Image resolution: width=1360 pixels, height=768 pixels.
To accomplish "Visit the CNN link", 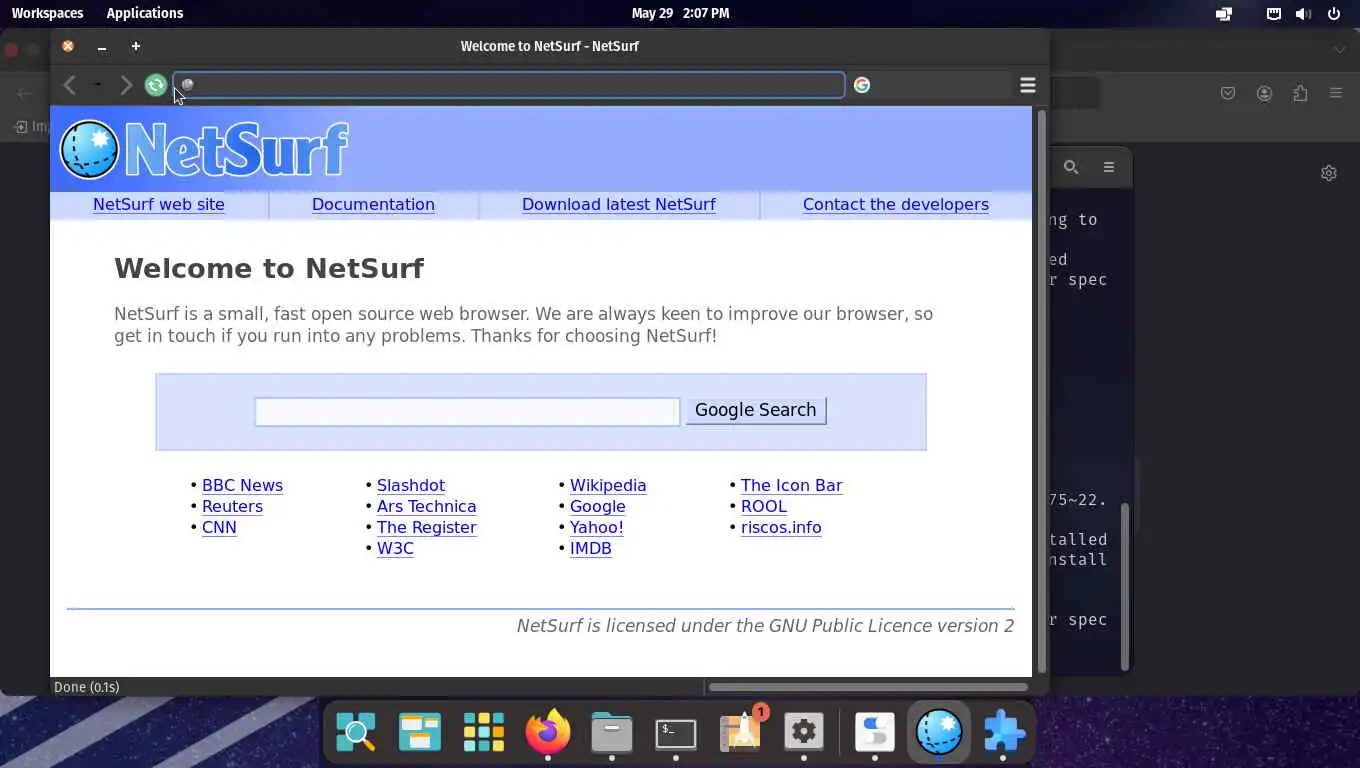I will (219, 527).
